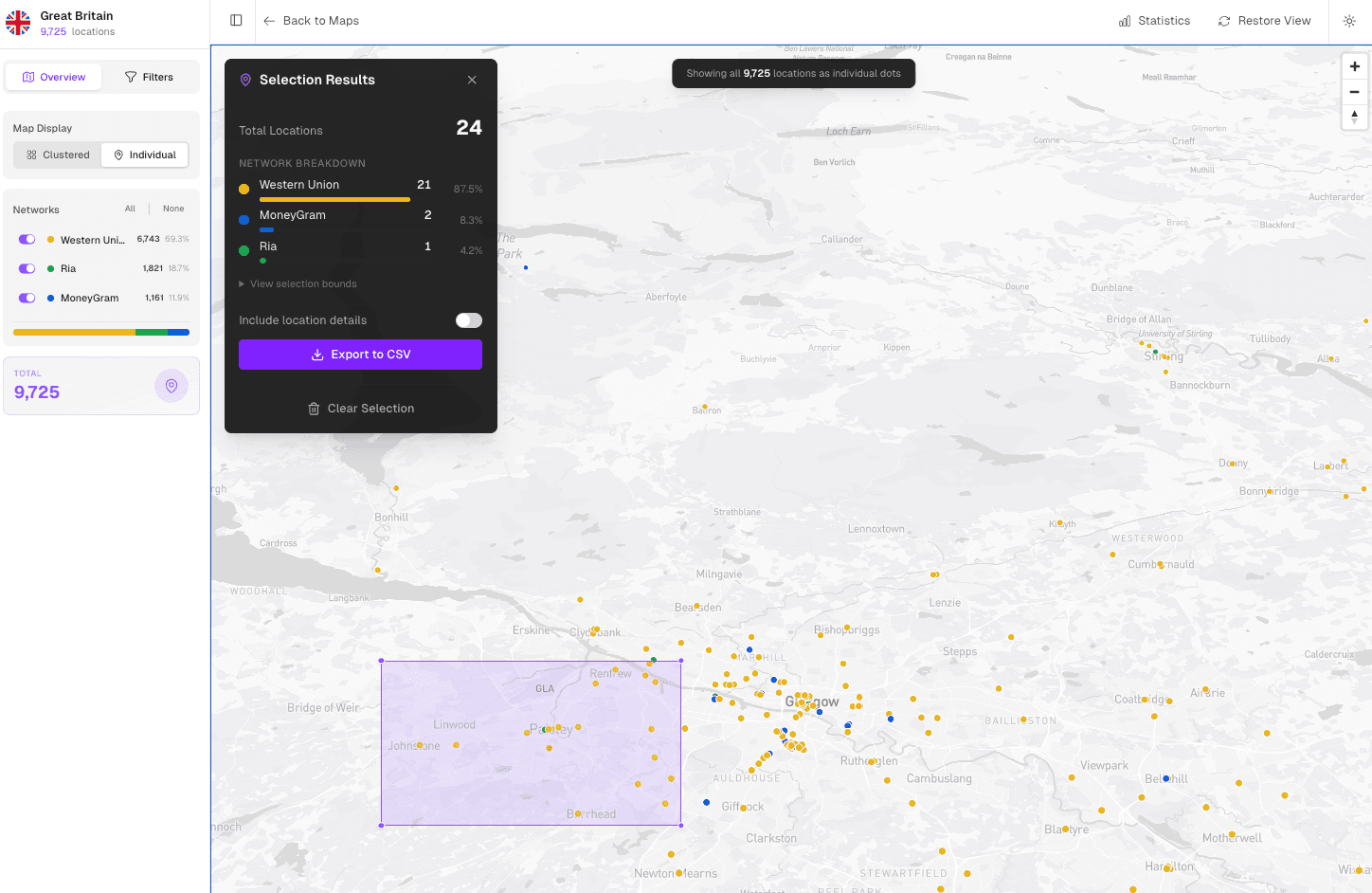The height and width of the screenshot is (893, 1372).
Task: Click the network distribution color bar
Action: [100, 332]
